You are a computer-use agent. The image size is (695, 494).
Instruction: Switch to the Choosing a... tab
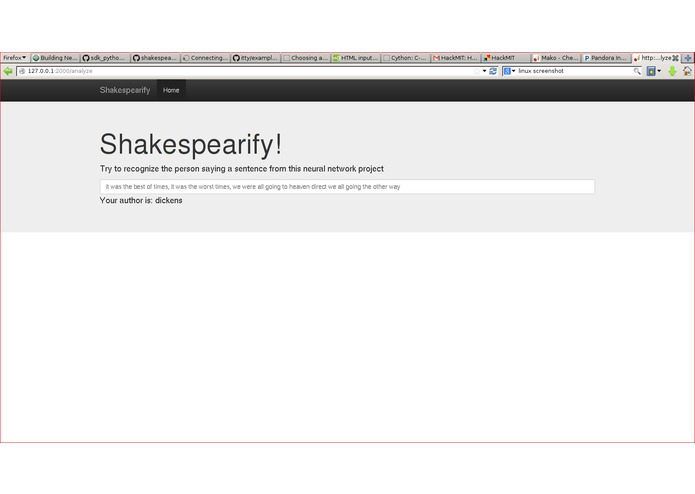point(305,58)
